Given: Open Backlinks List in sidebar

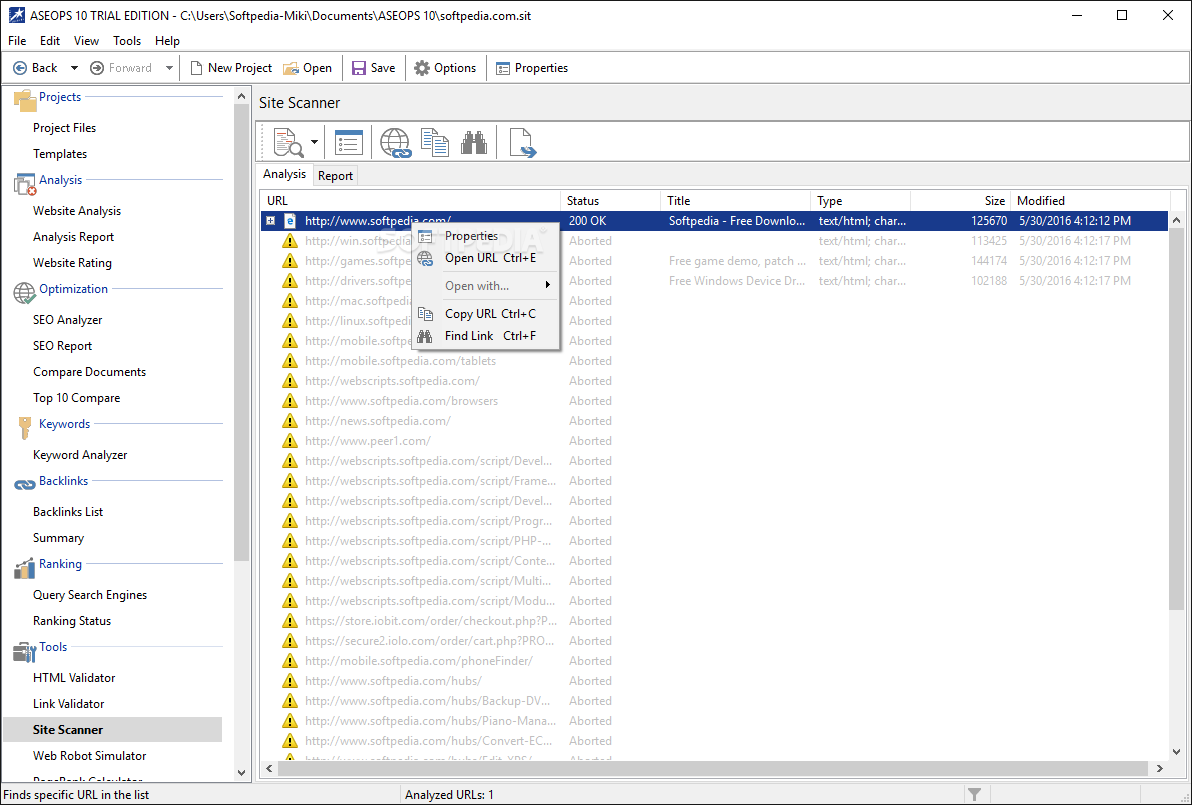Looking at the screenshot, I should coord(68,512).
